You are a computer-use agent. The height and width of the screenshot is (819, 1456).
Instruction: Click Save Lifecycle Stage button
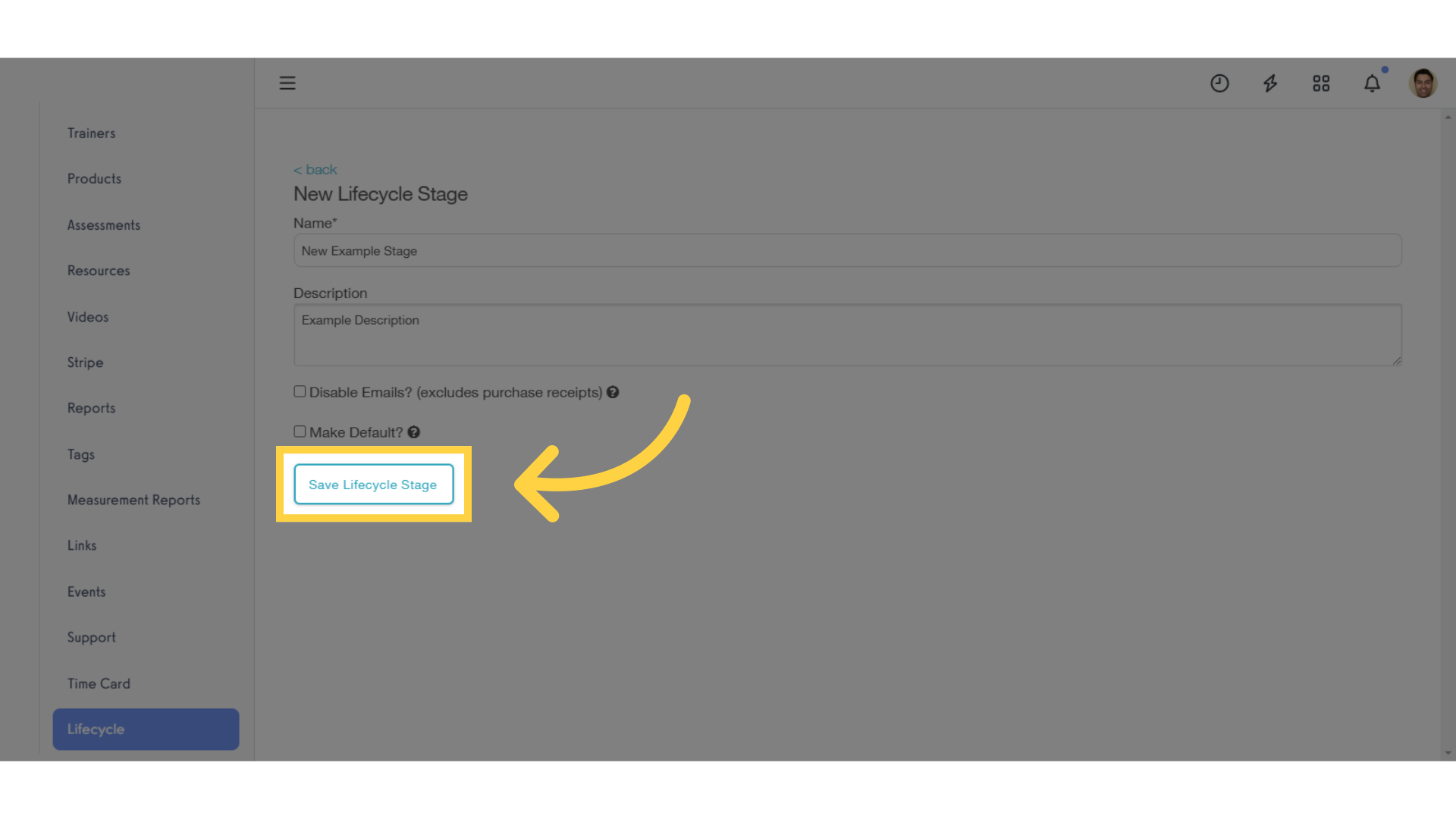click(372, 484)
